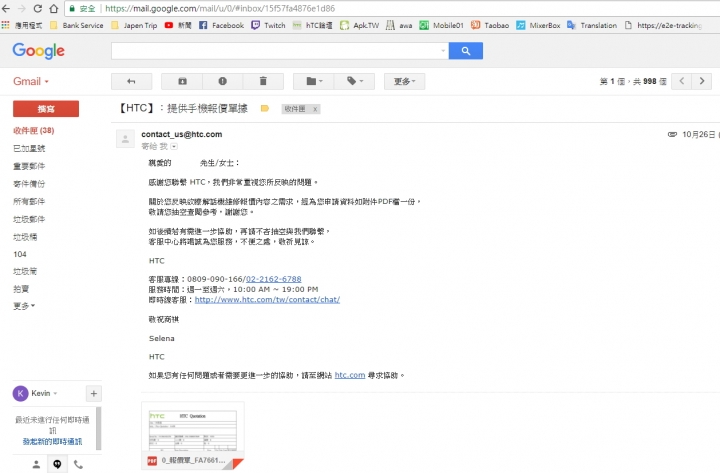Archive this email with the archive icon
This screenshot has height=473, width=720.
point(182,82)
